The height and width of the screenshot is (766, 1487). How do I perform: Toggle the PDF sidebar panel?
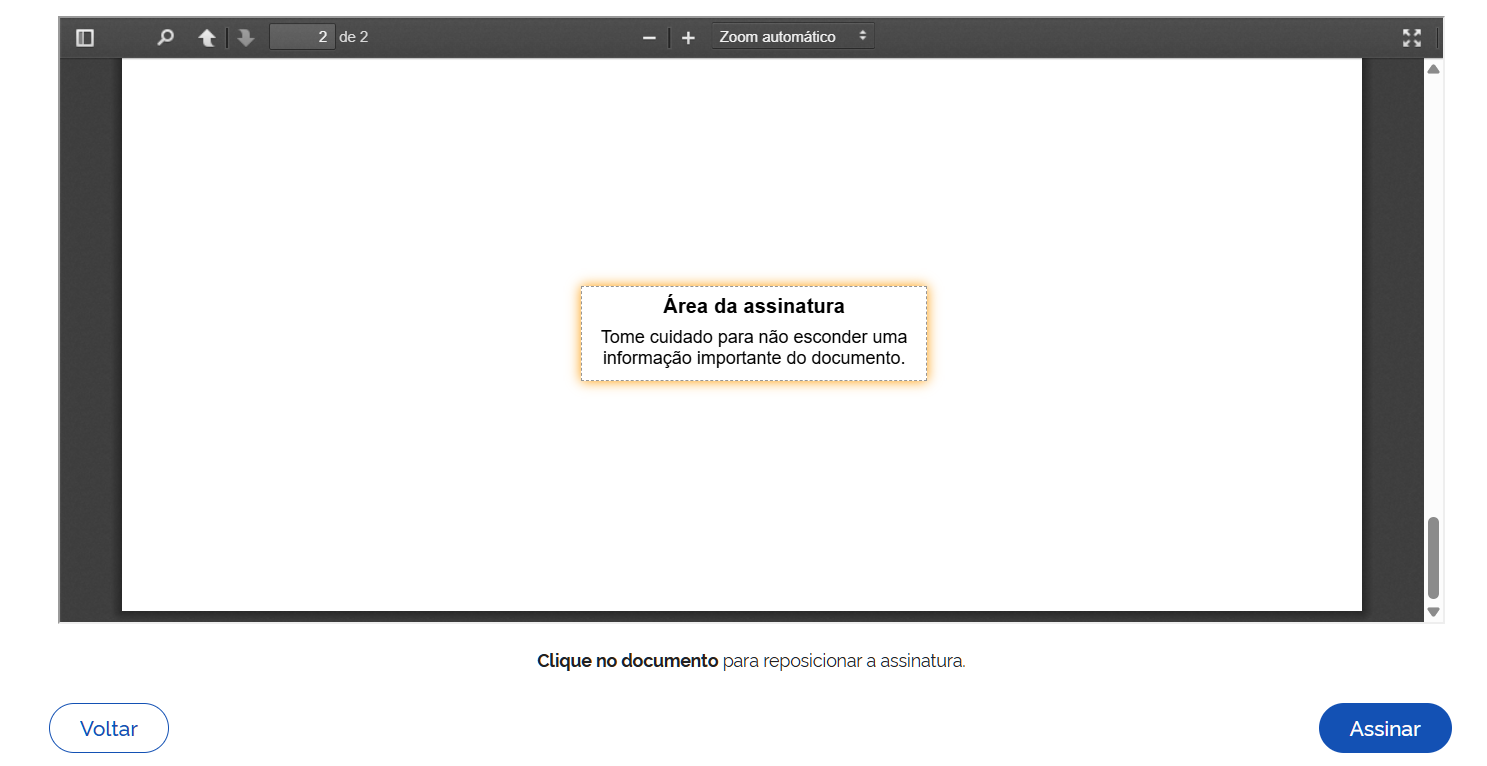(x=85, y=38)
